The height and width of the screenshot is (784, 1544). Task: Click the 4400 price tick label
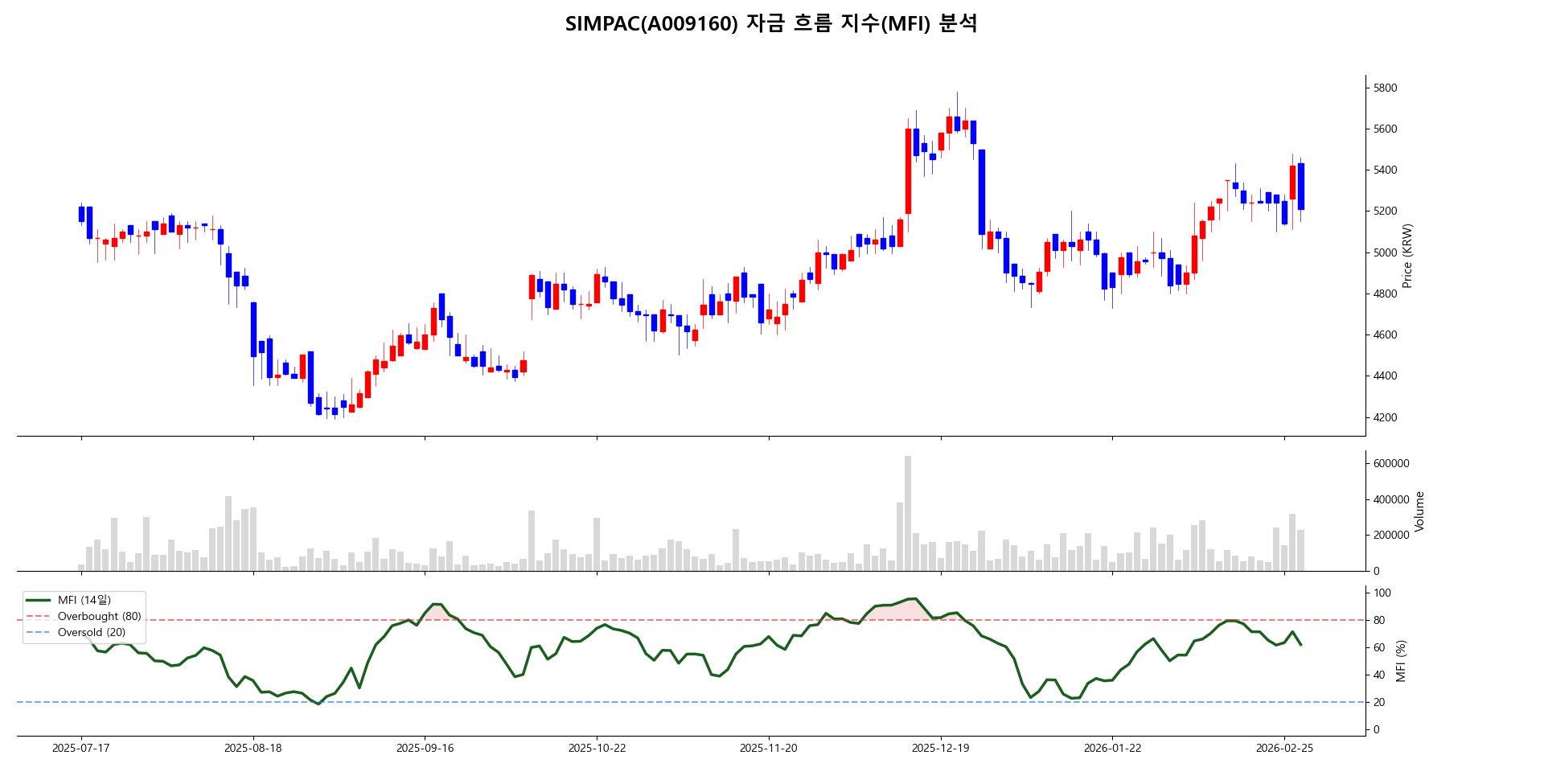pyautogui.click(x=1386, y=376)
